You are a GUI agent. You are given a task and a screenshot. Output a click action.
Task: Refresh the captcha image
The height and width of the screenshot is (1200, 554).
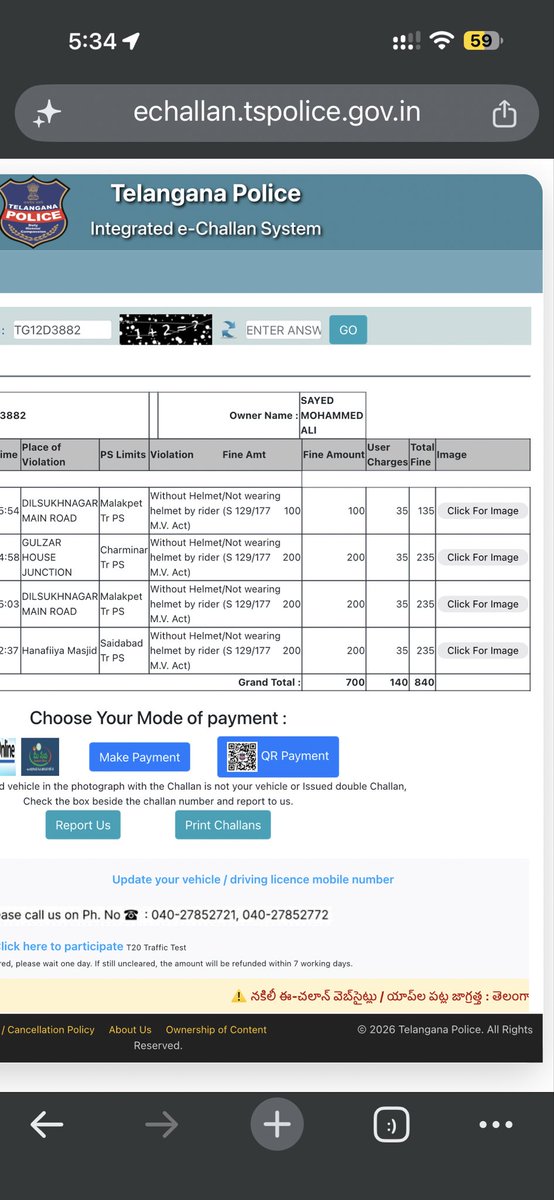[229, 330]
